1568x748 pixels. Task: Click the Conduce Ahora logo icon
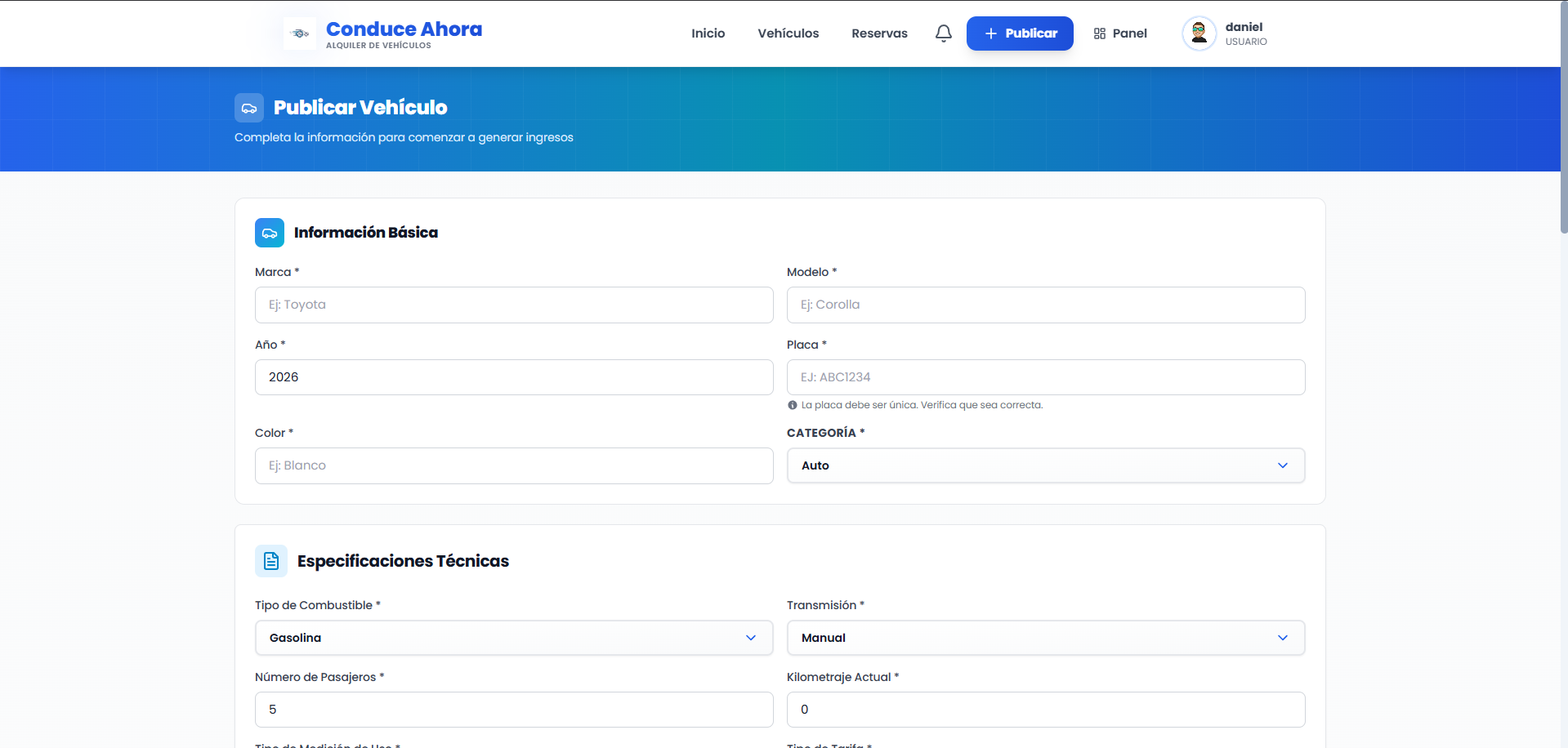(x=300, y=33)
